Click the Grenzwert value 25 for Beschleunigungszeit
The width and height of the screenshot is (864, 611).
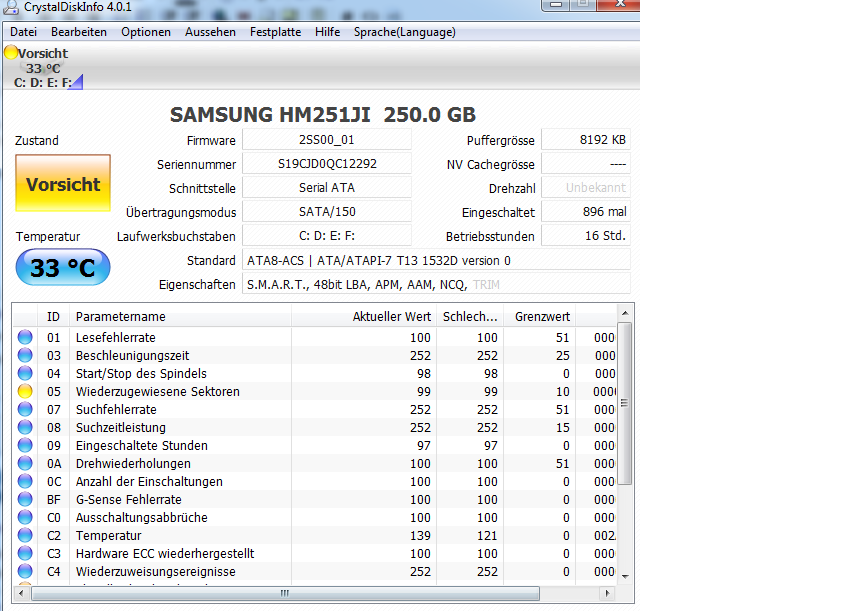pyautogui.click(x=563, y=355)
